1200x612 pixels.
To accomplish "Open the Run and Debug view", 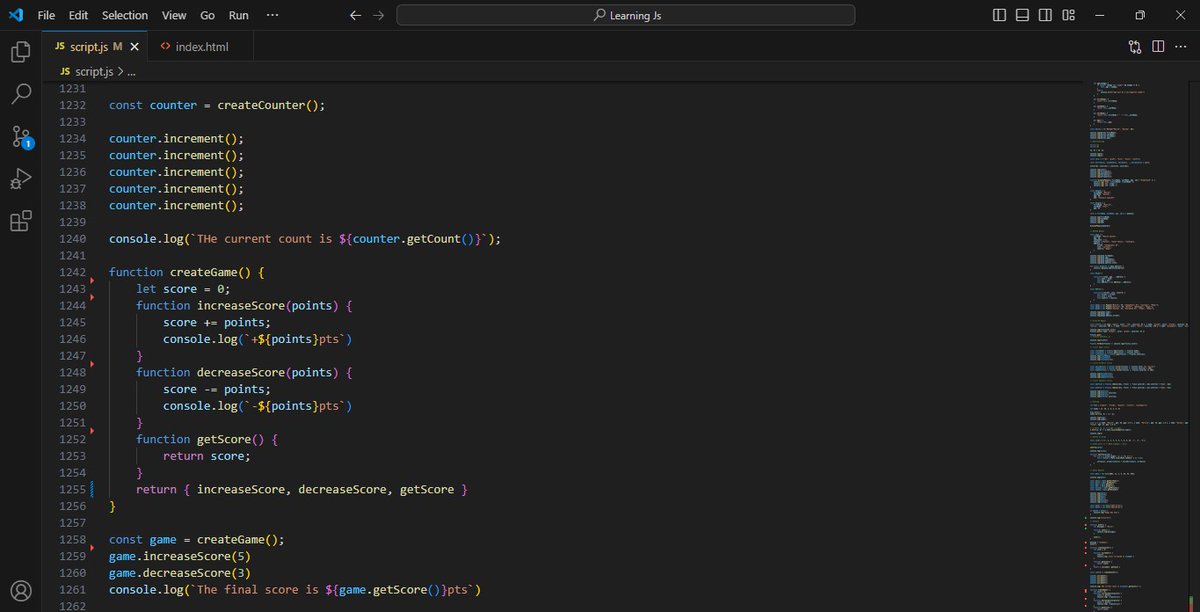I will coord(21,178).
